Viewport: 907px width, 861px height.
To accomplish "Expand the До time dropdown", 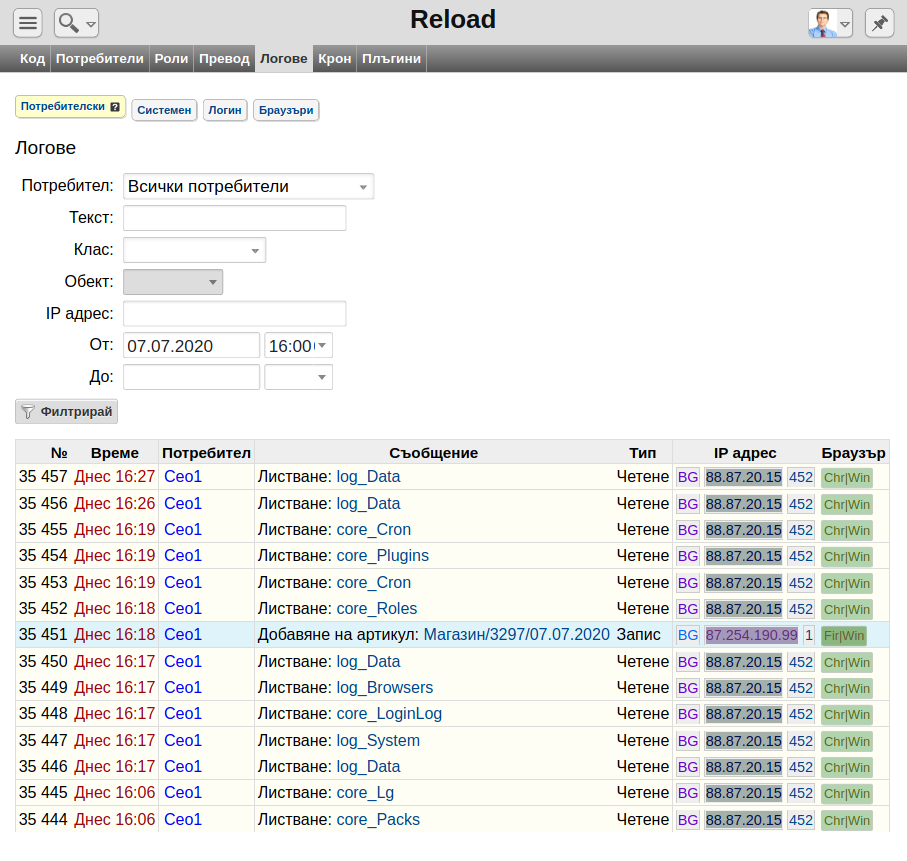I will [298, 377].
